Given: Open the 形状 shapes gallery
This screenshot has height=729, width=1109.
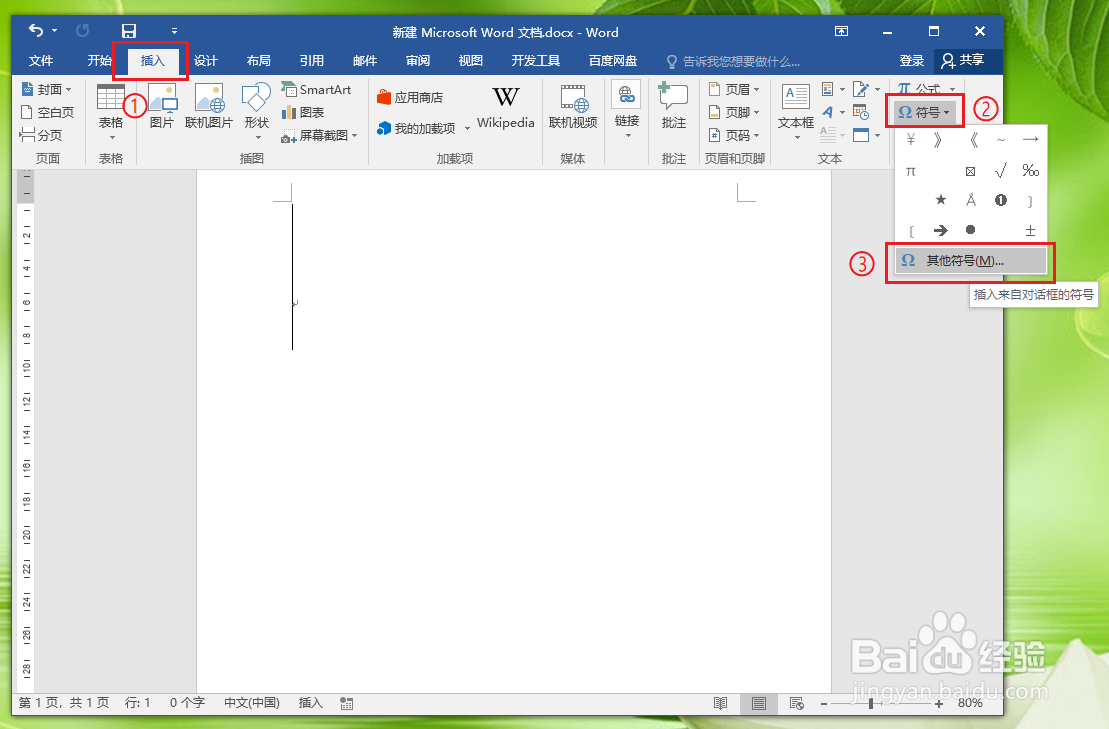Looking at the screenshot, I should 256,111.
